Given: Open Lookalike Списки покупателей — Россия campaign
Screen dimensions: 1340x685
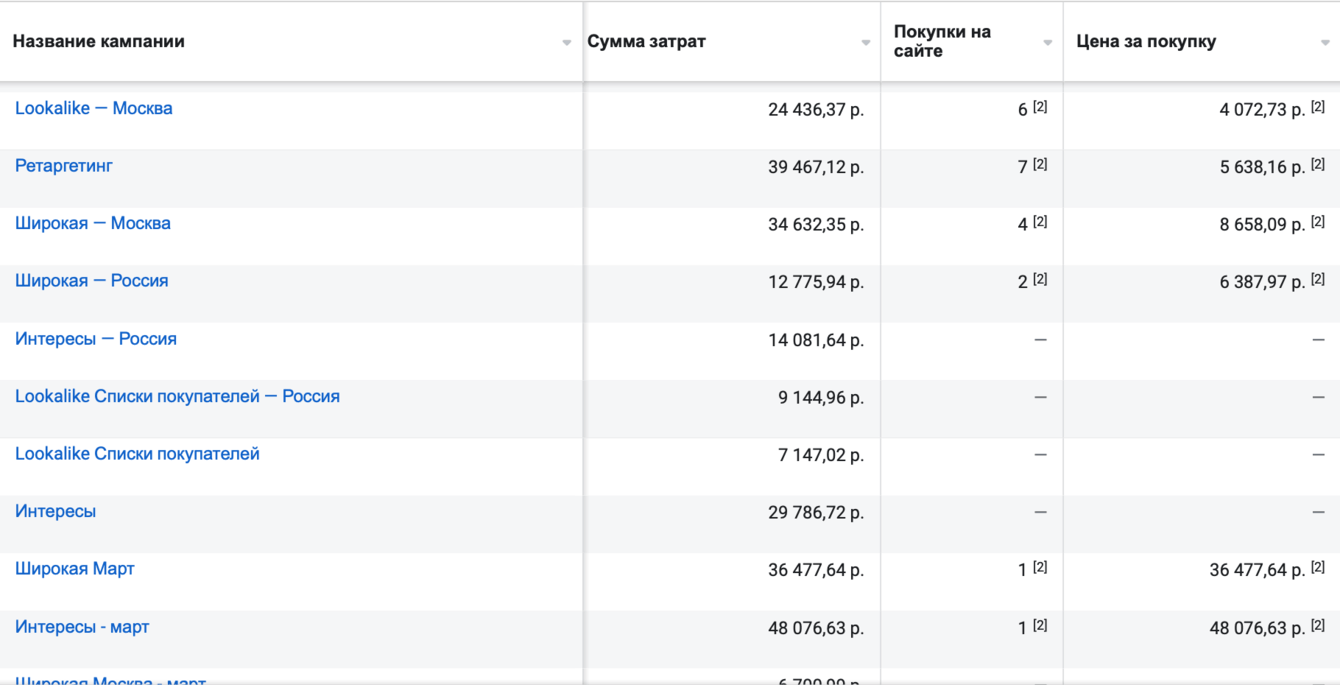Looking at the screenshot, I should point(177,396).
